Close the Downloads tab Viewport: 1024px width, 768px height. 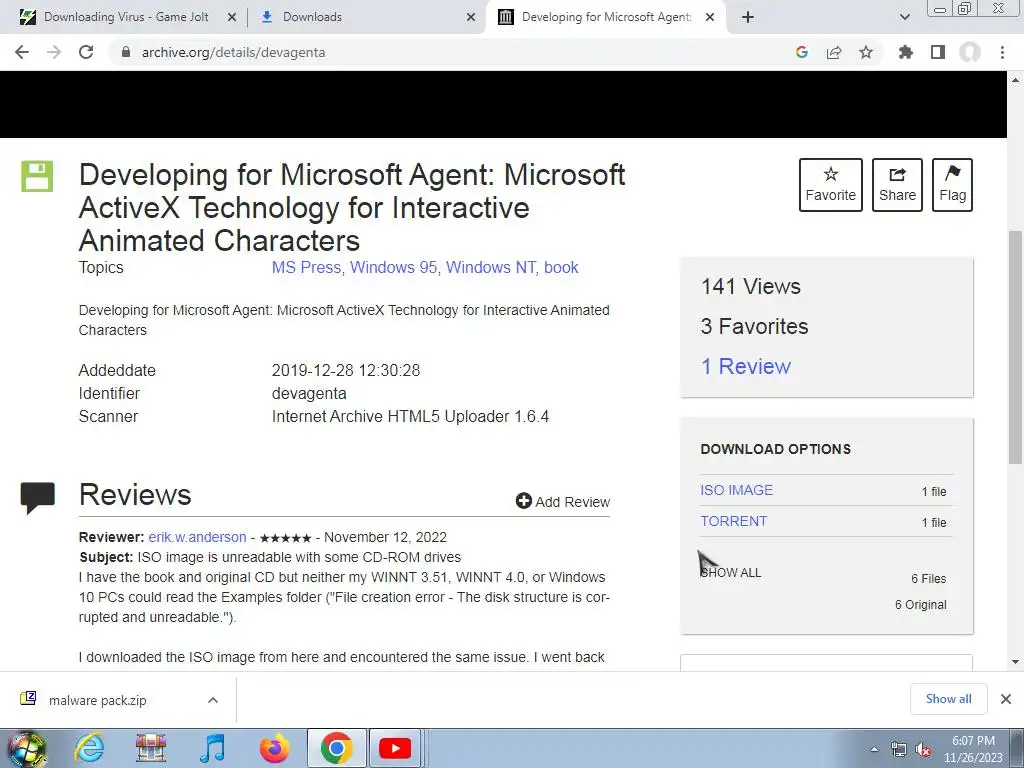[471, 17]
